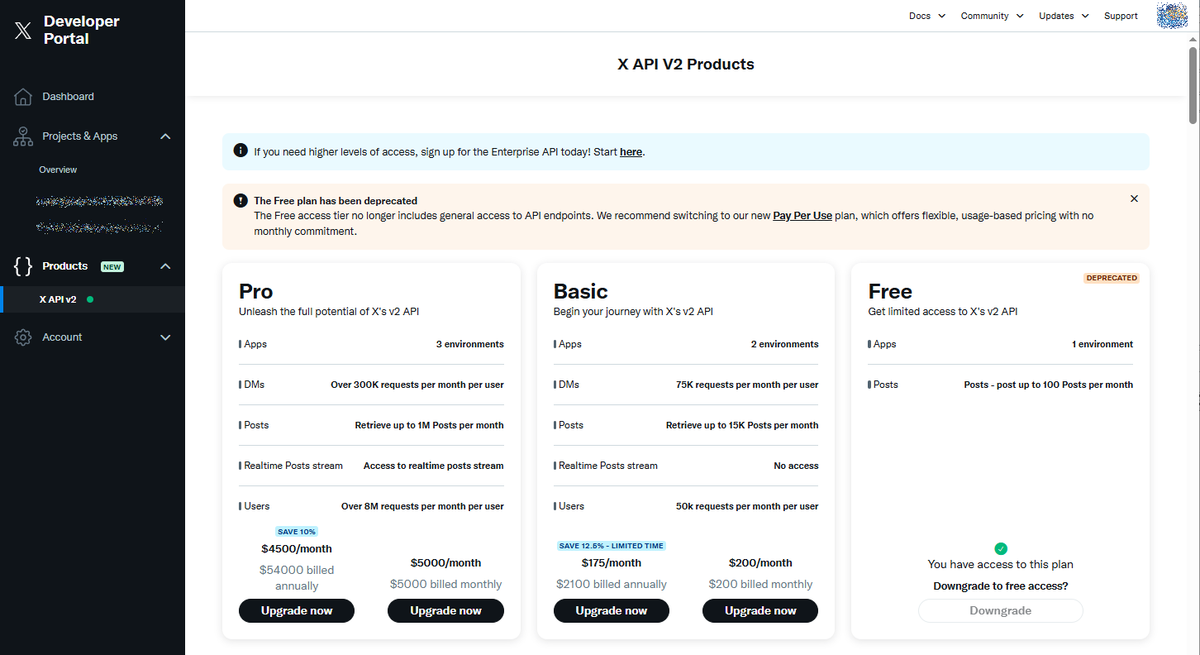
Task: Click the Basic plan heading
Action: tap(581, 291)
